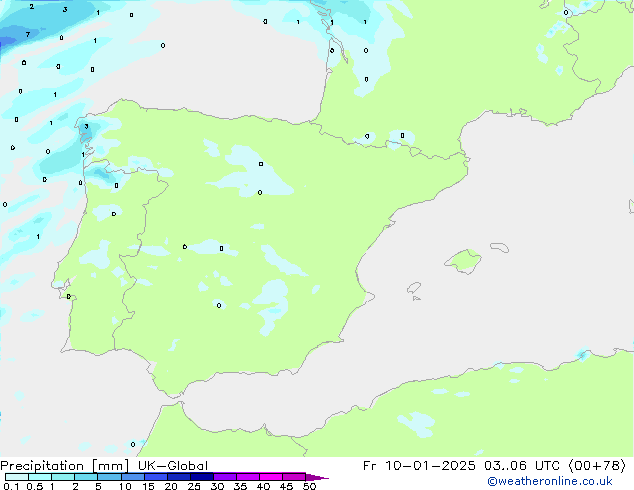The height and width of the screenshot is (490, 634).
Task: Pick the 15–20 mm legend swatch
Action: tap(156, 477)
